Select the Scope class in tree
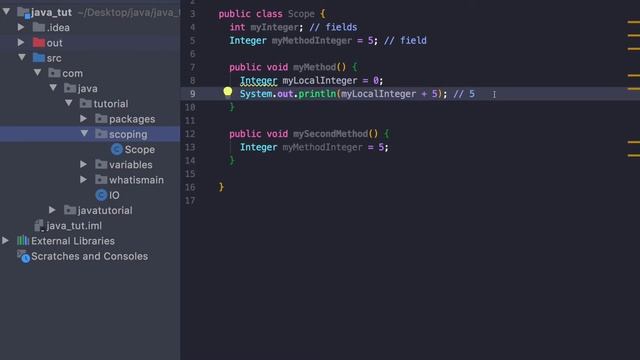Viewport: 640px width, 360px height. [x=140, y=149]
